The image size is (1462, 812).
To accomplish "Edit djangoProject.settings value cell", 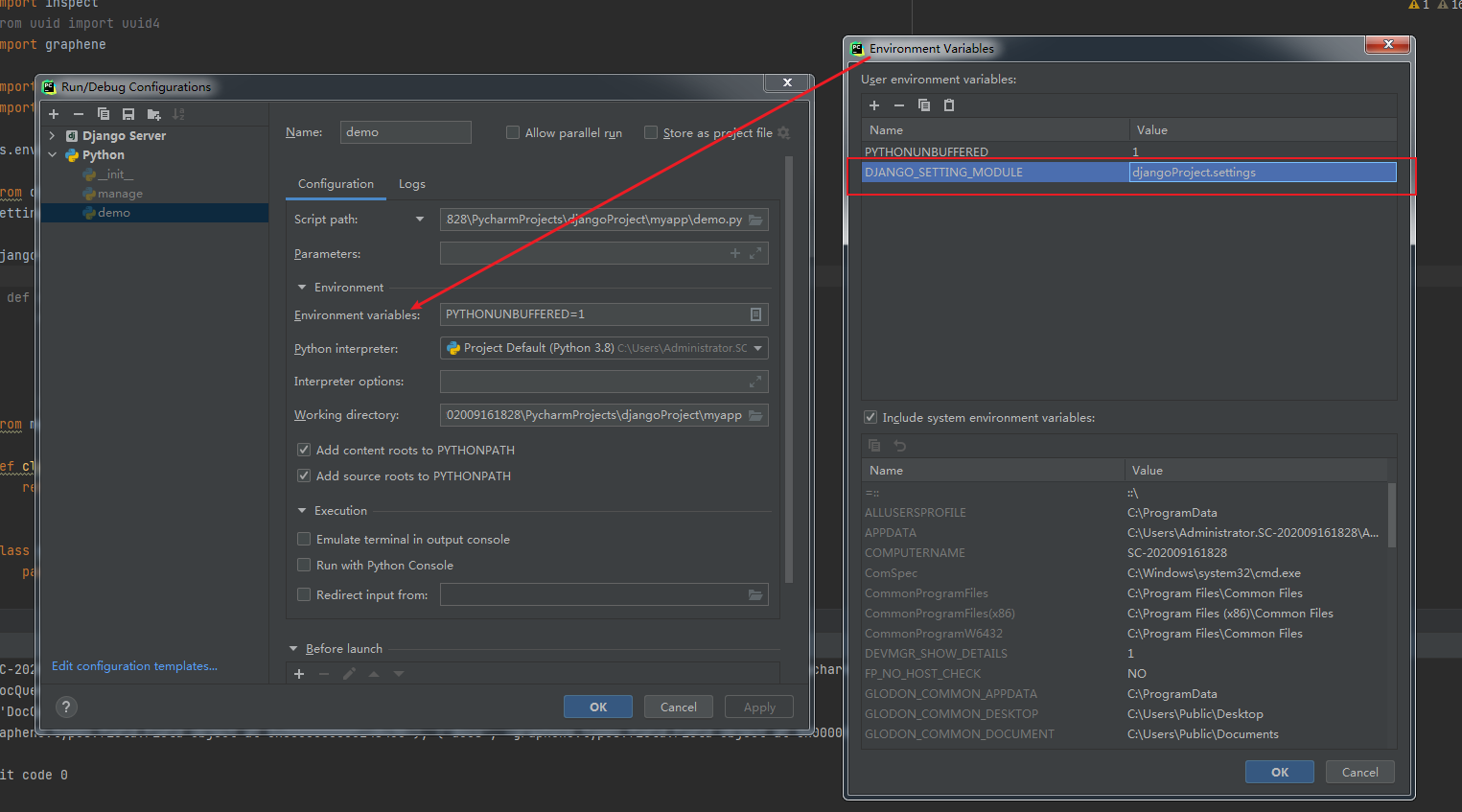I will coord(1263,173).
